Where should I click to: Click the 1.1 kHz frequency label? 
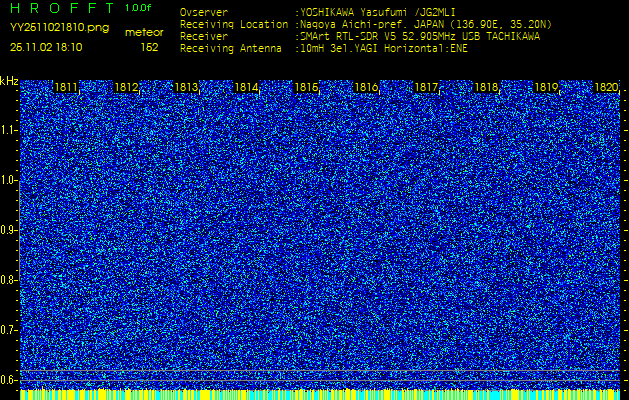click(8, 130)
